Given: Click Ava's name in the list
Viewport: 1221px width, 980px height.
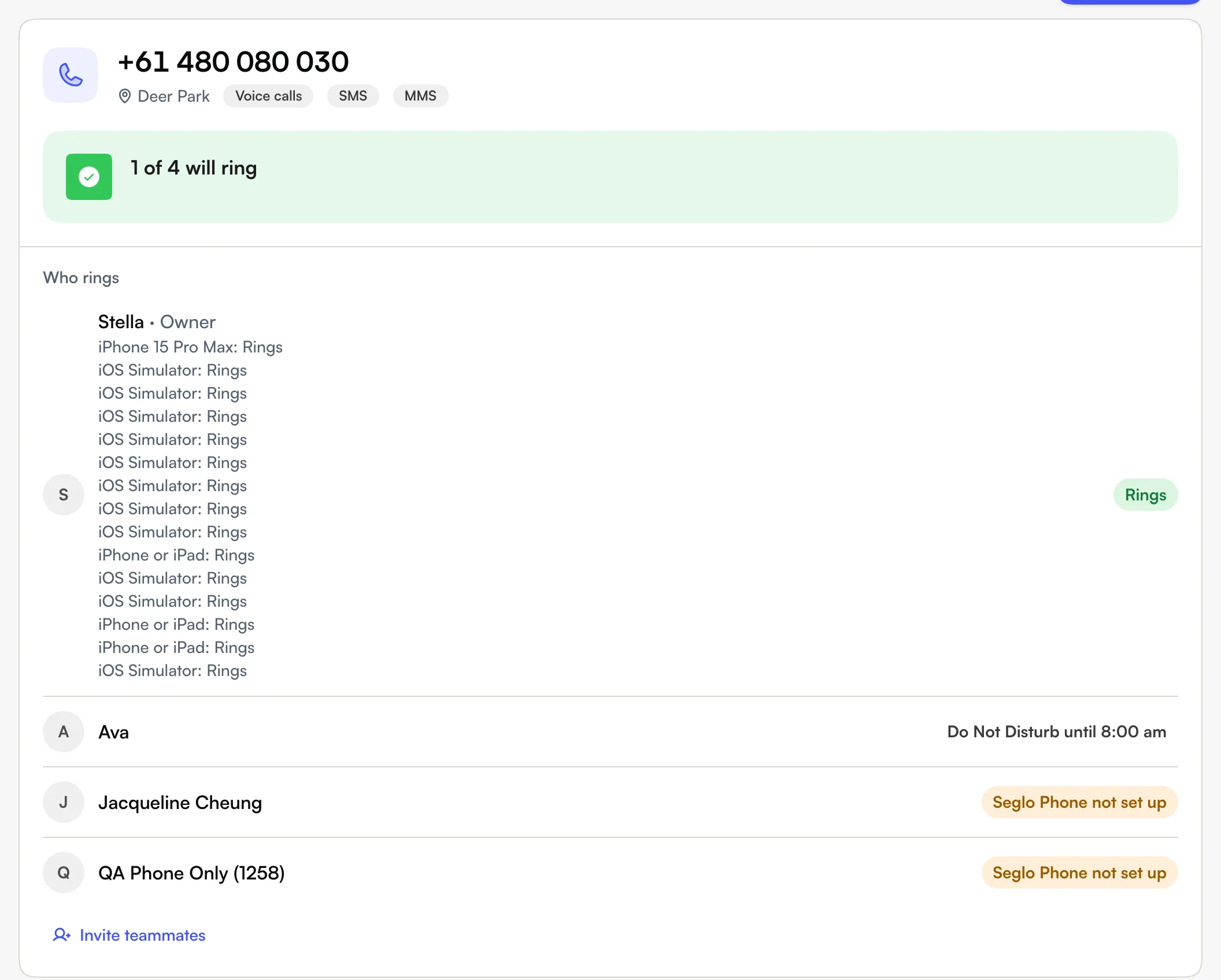Looking at the screenshot, I should pyautogui.click(x=113, y=732).
